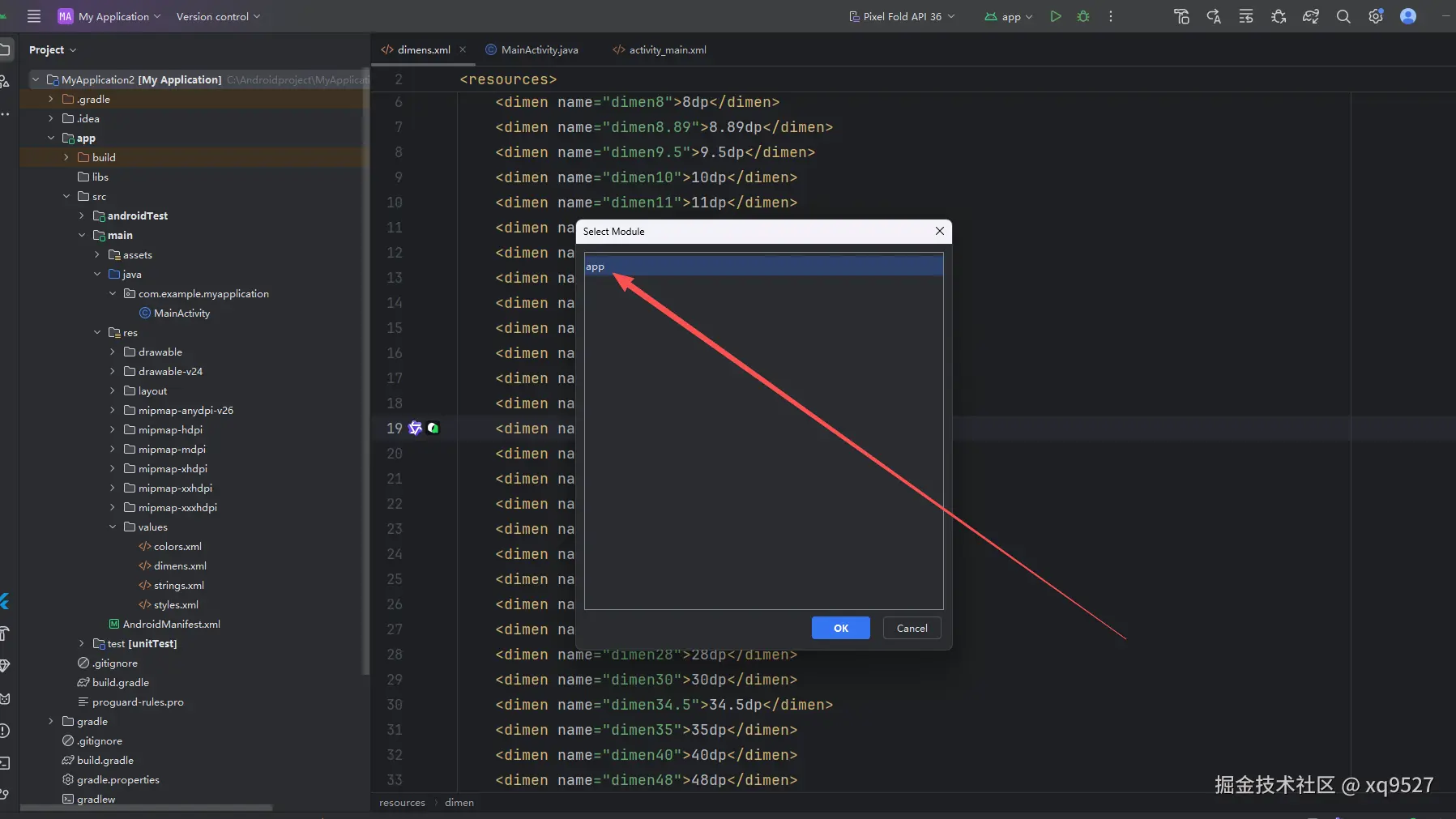Image resolution: width=1456 pixels, height=819 pixels.
Task: Expand the test [unitTest] folder
Action: click(82, 643)
